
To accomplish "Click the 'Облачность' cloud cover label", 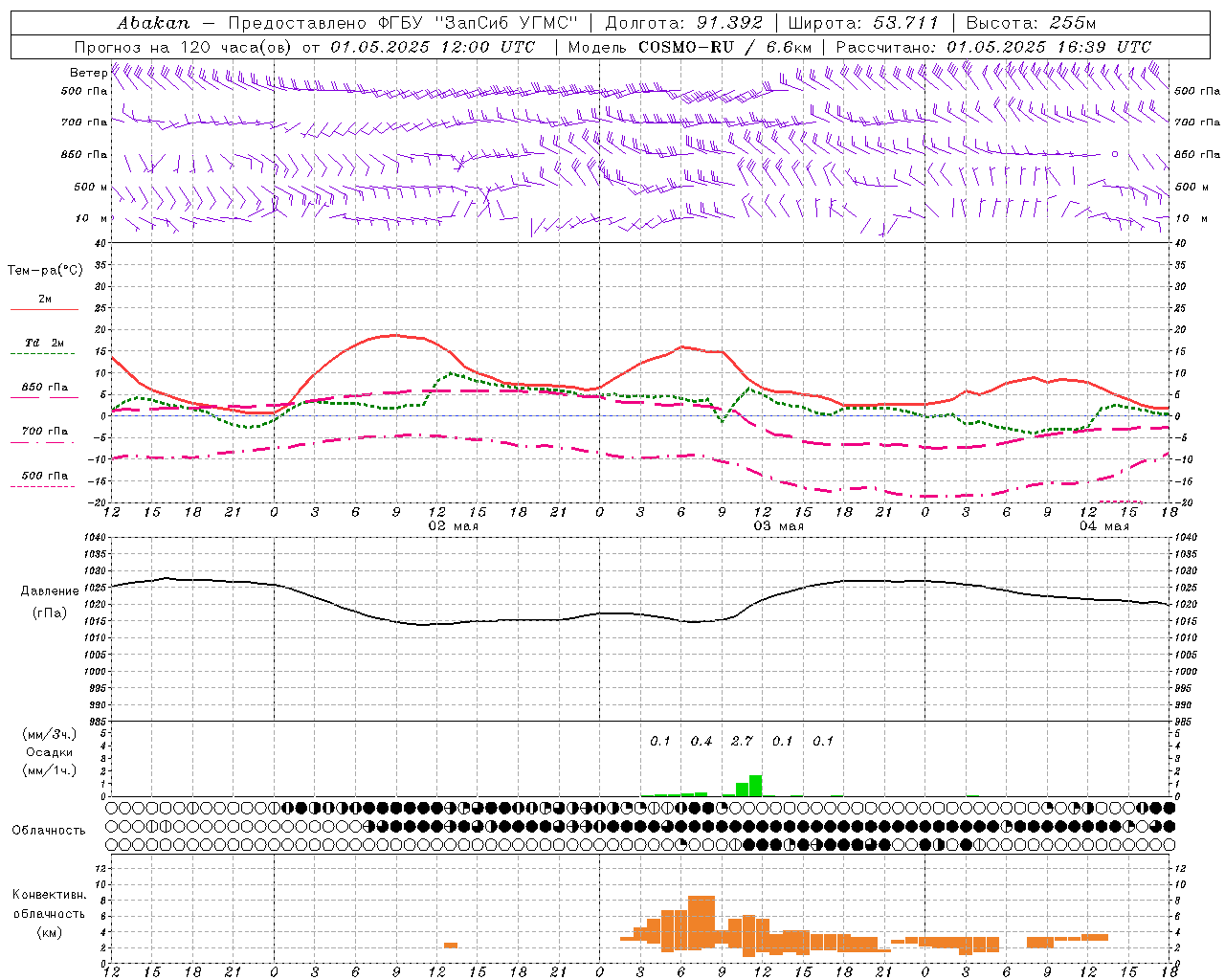I will pos(49,830).
